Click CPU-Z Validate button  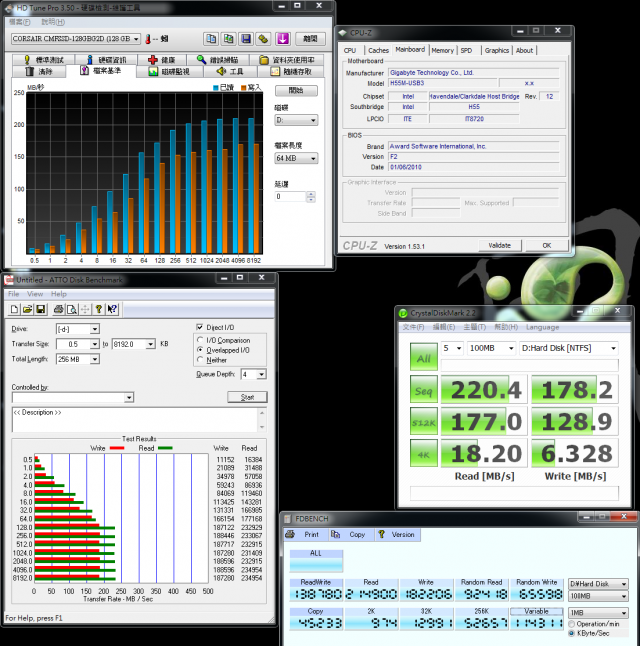[x=500, y=245]
